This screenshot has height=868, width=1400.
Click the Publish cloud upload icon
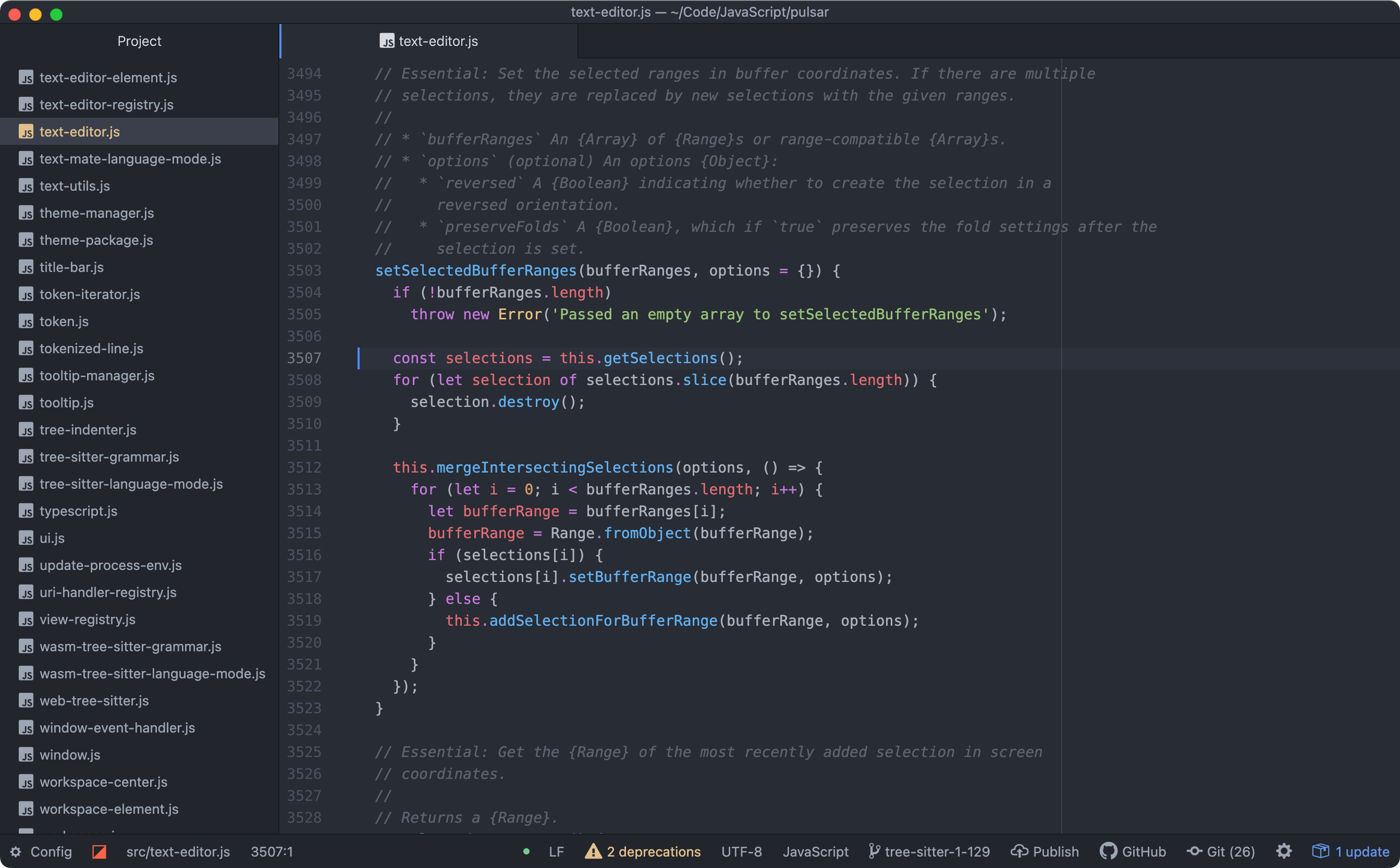(x=1018, y=851)
